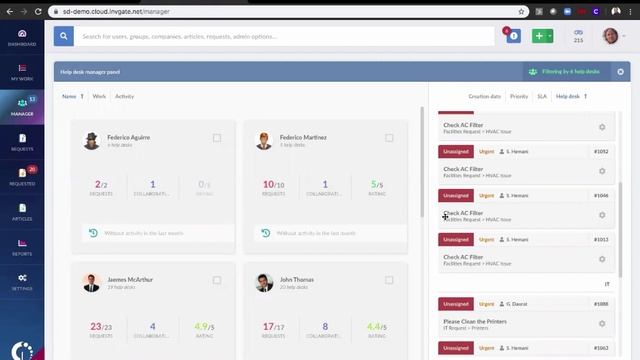Open gear options for request #1046

coord(602,215)
